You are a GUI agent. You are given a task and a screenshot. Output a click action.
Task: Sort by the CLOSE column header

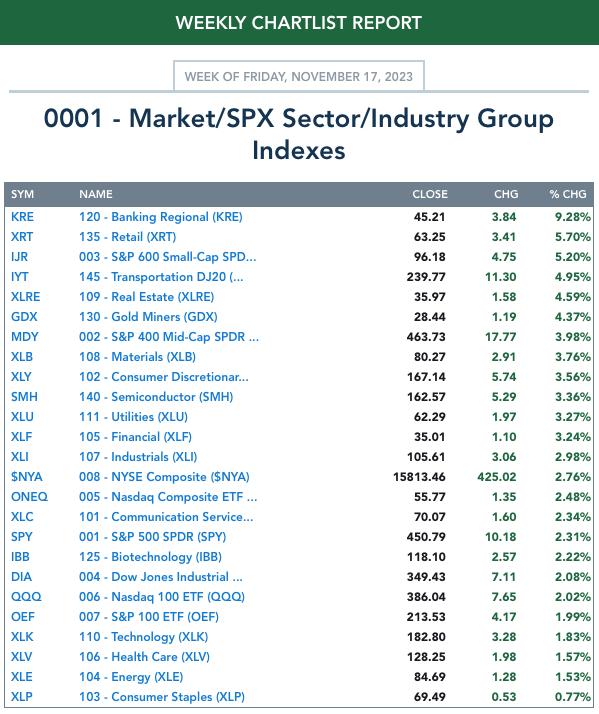coord(430,194)
